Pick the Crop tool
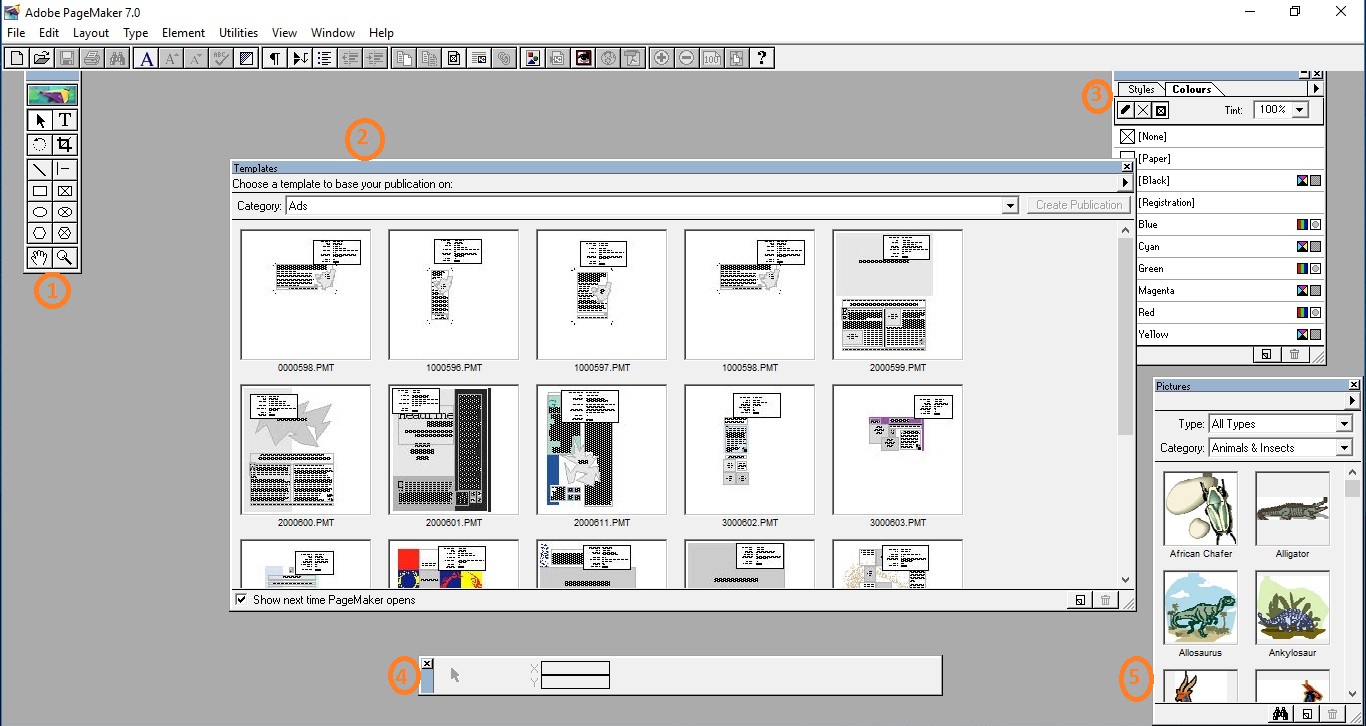The width and height of the screenshot is (1366, 726). [64, 144]
